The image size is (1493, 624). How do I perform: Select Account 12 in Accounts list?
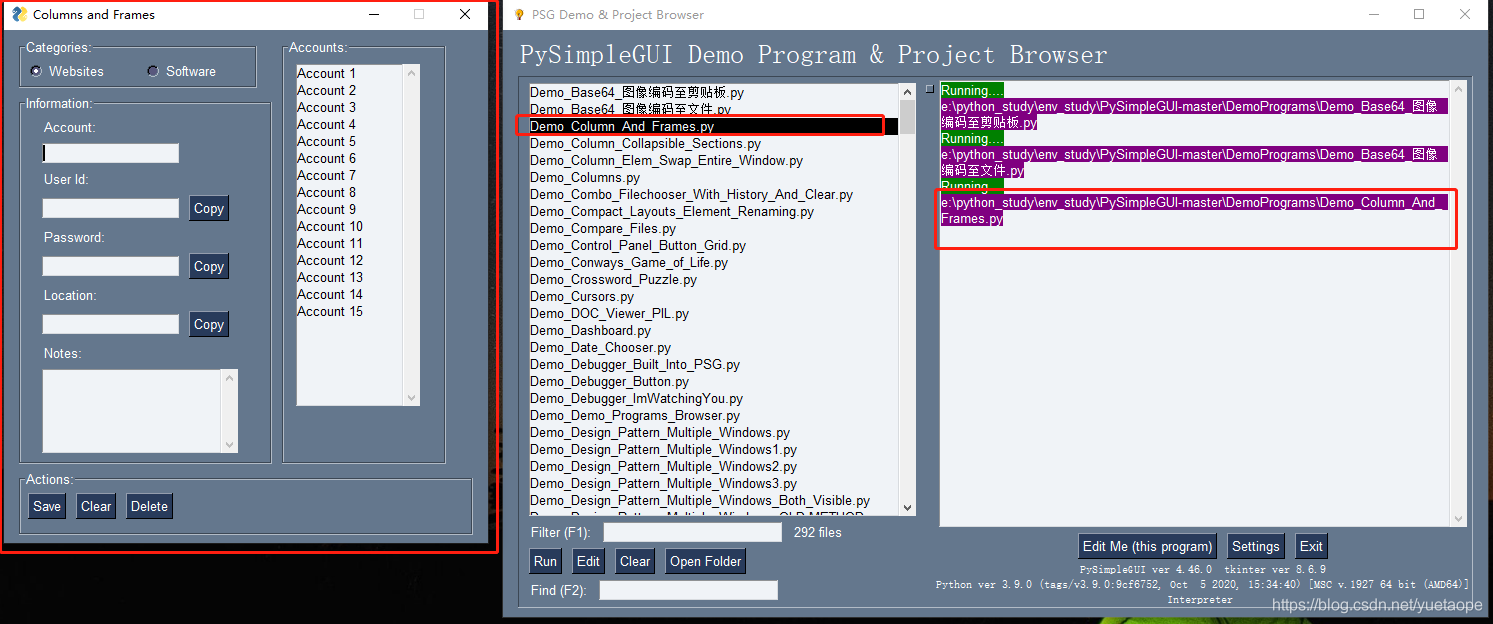tap(349, 260)
